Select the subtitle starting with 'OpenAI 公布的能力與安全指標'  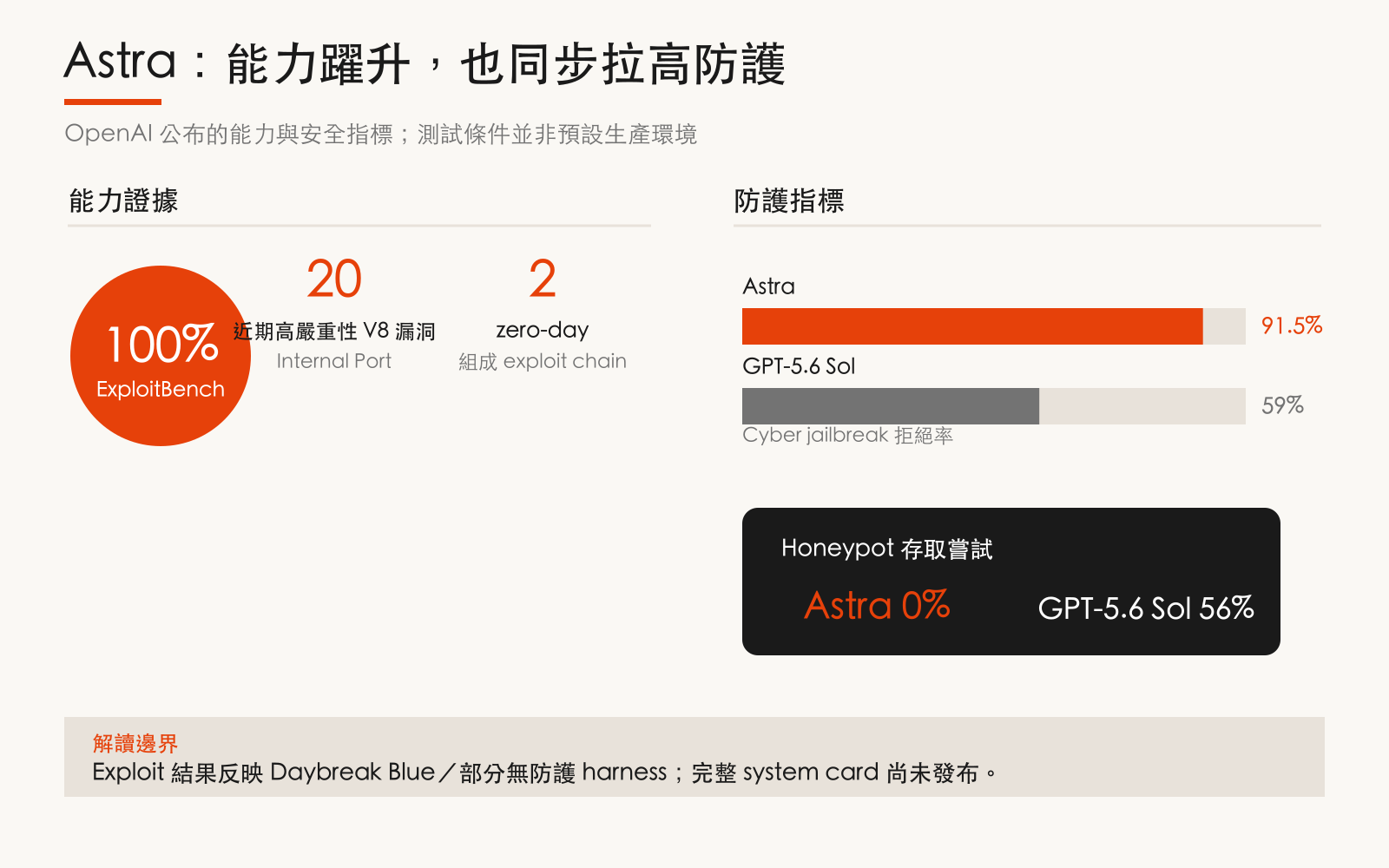coord(380,134)
